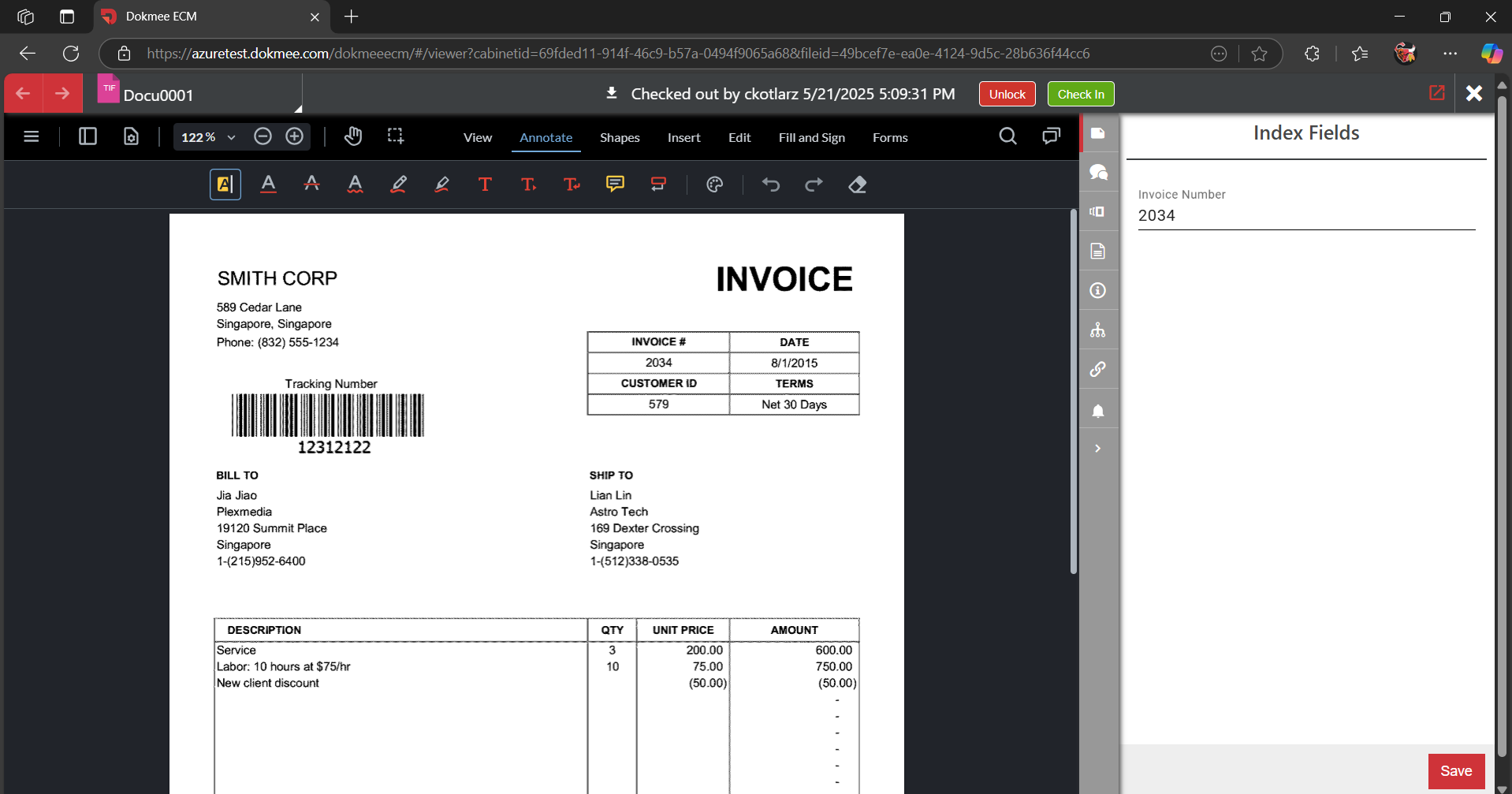
Task: Open the page view settings
Action: [x=131, y=136]
